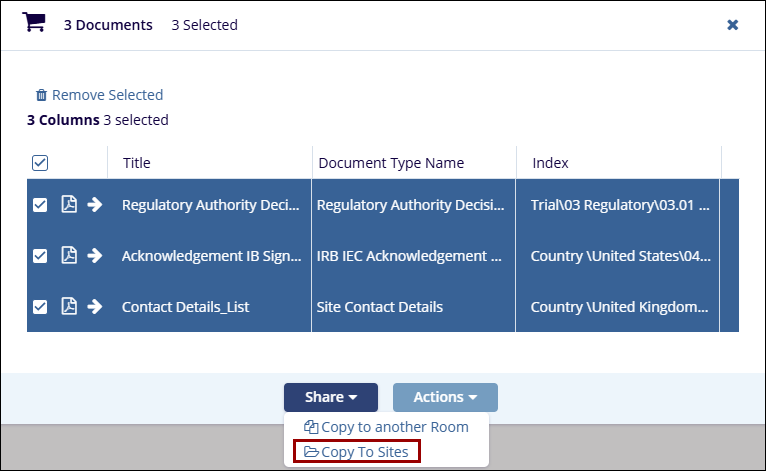The width and height of the screenshot is (766, 471).
Task: Close the documents cart dialog
Action: 732,25
